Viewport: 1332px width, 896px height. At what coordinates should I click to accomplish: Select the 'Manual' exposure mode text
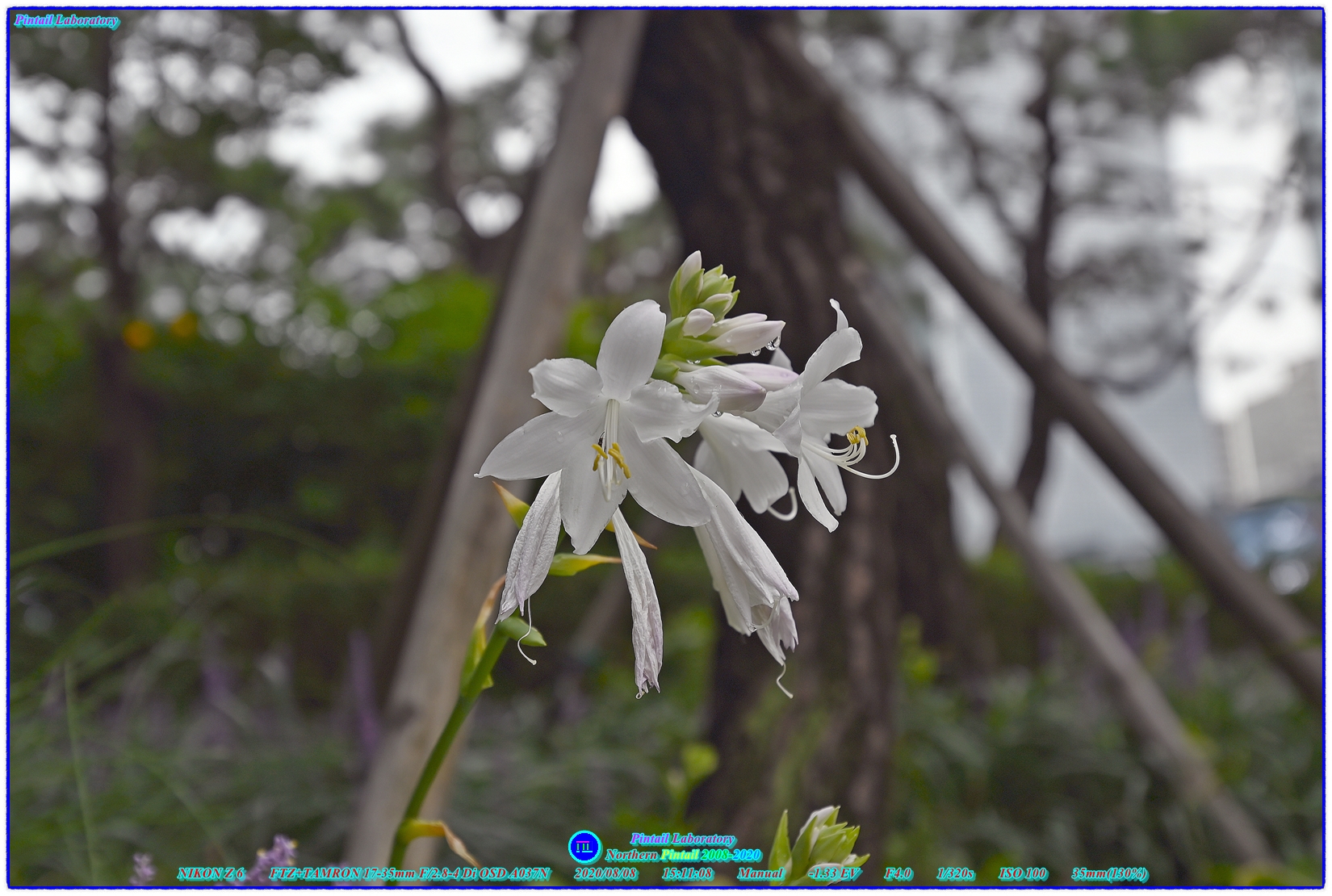[760, 873]
